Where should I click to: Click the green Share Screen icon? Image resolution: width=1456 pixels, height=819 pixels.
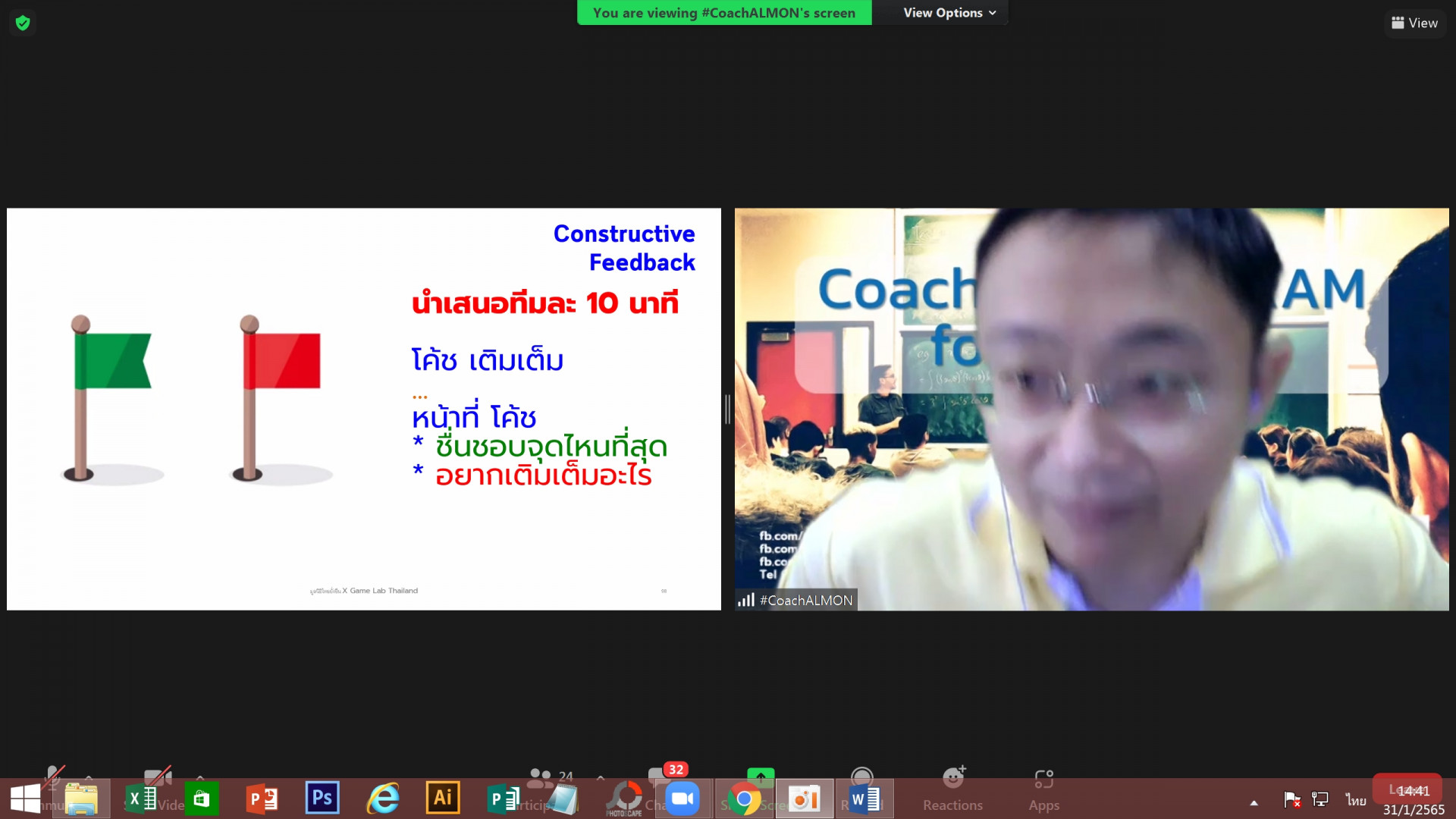[761, 777]
